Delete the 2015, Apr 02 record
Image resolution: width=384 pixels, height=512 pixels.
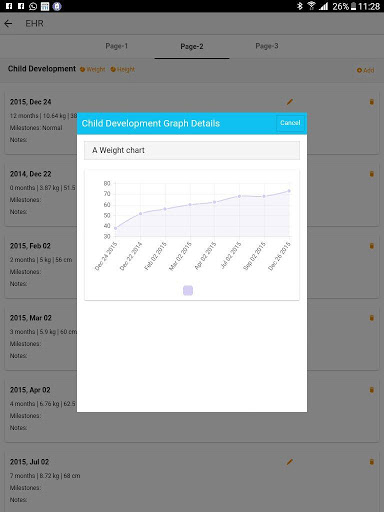(x=372, y=390)
